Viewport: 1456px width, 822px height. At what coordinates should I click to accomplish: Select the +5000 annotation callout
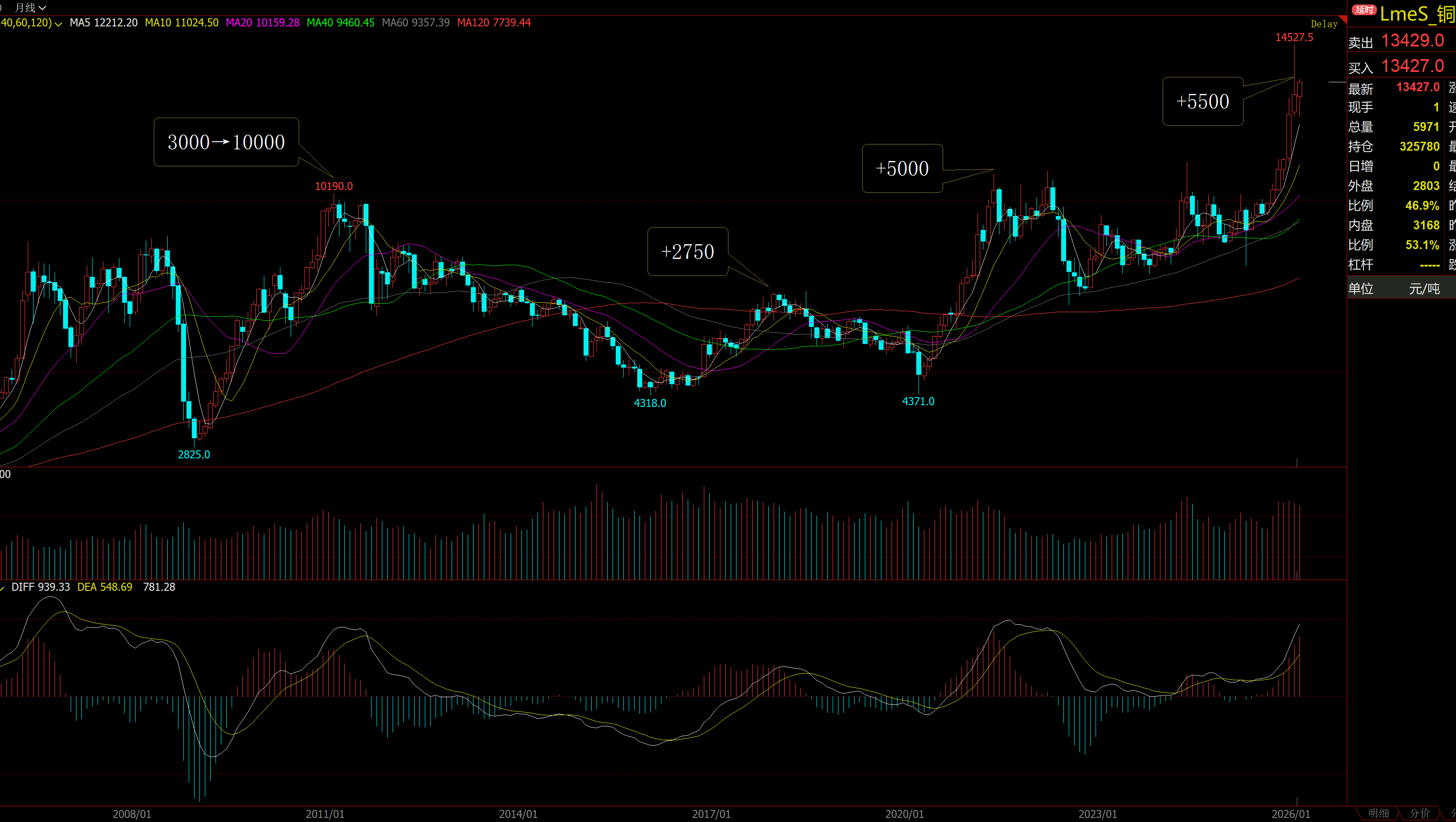click(902, 169)
